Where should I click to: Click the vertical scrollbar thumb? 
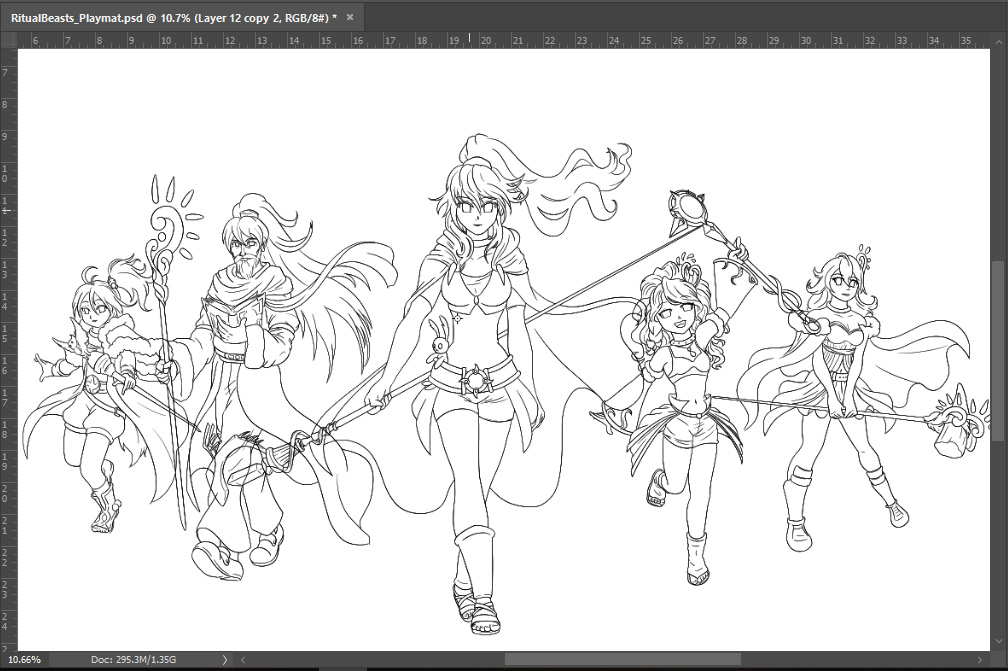point(1000,351)
